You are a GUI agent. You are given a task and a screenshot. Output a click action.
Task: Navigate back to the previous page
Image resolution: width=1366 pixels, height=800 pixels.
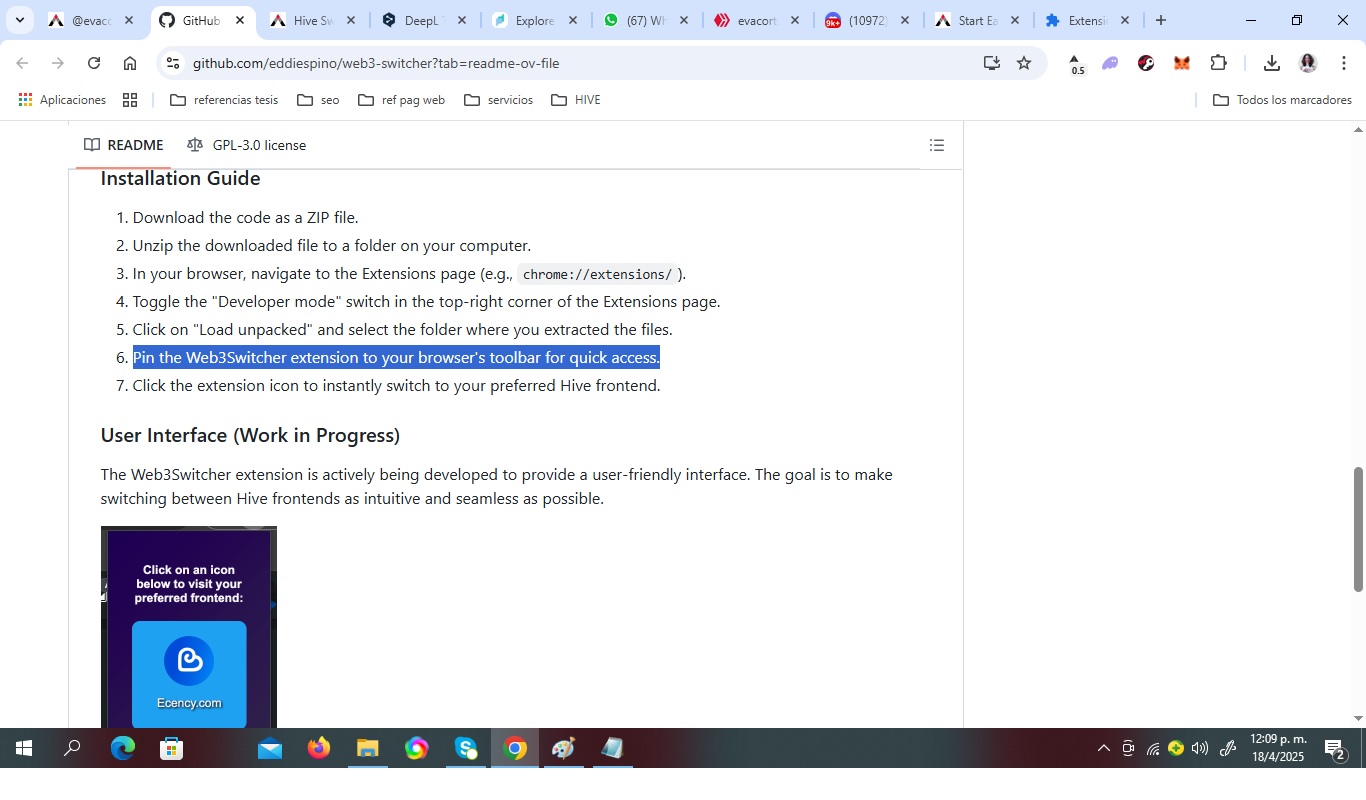pos(22,63)
